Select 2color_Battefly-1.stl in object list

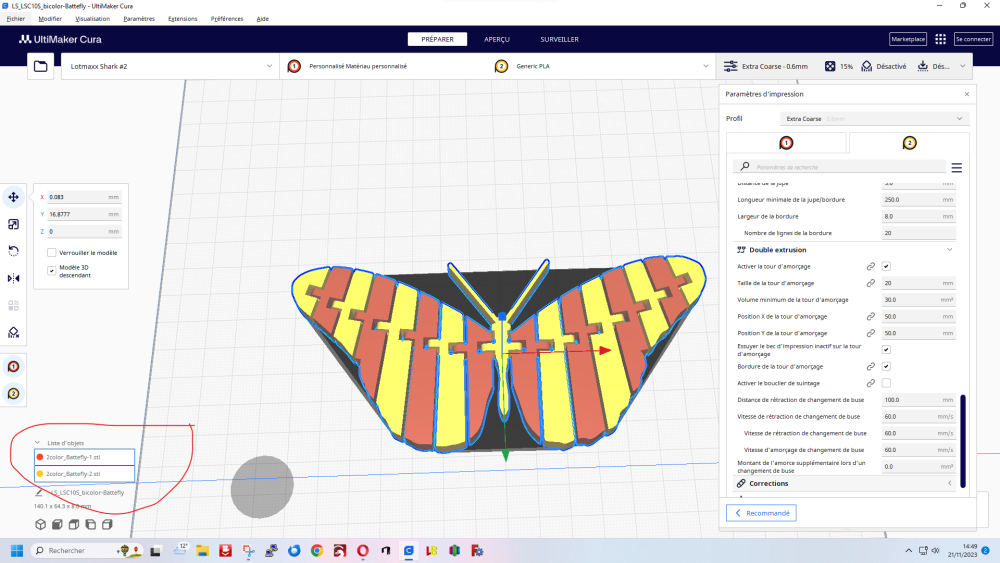(x=84, y=457)
